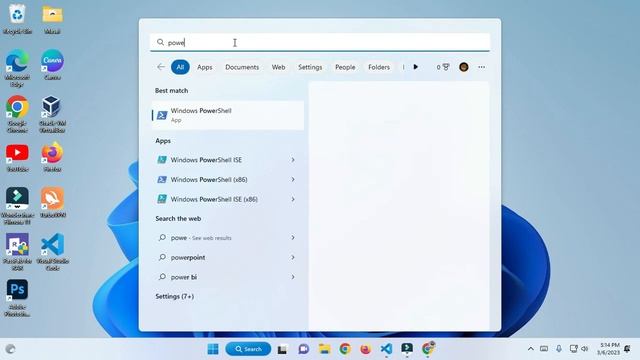Switch to the People filter tab
Screen dimensions: 640x360
point(345,67)
